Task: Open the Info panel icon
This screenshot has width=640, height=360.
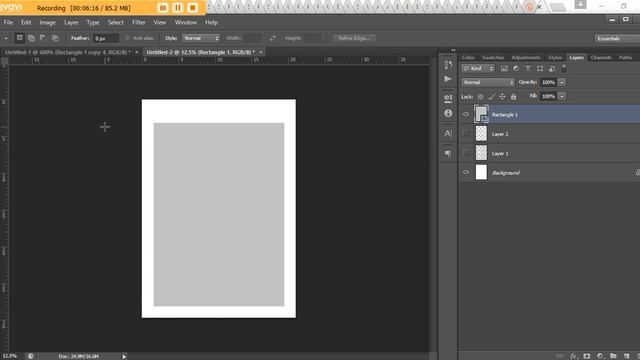Action: [x=448, y=113]
